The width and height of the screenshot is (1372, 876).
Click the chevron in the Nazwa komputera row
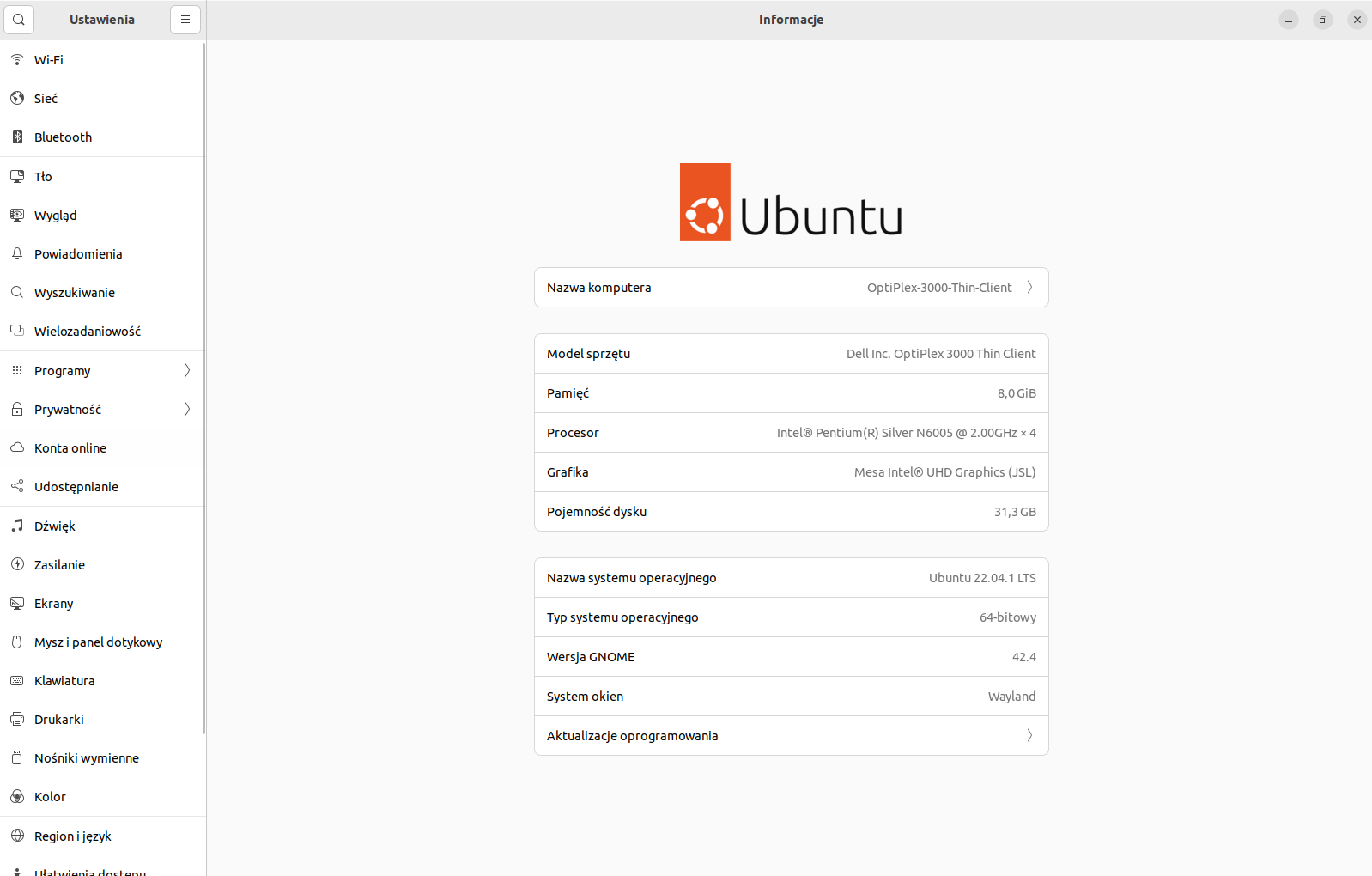pos(1029,288)
